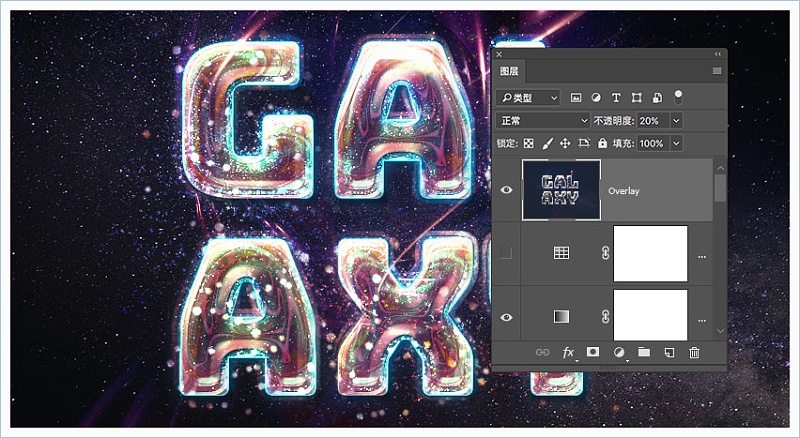
Task: Select the 图层 panel tab
Action: pyautogui.click(x=509, y=71)
